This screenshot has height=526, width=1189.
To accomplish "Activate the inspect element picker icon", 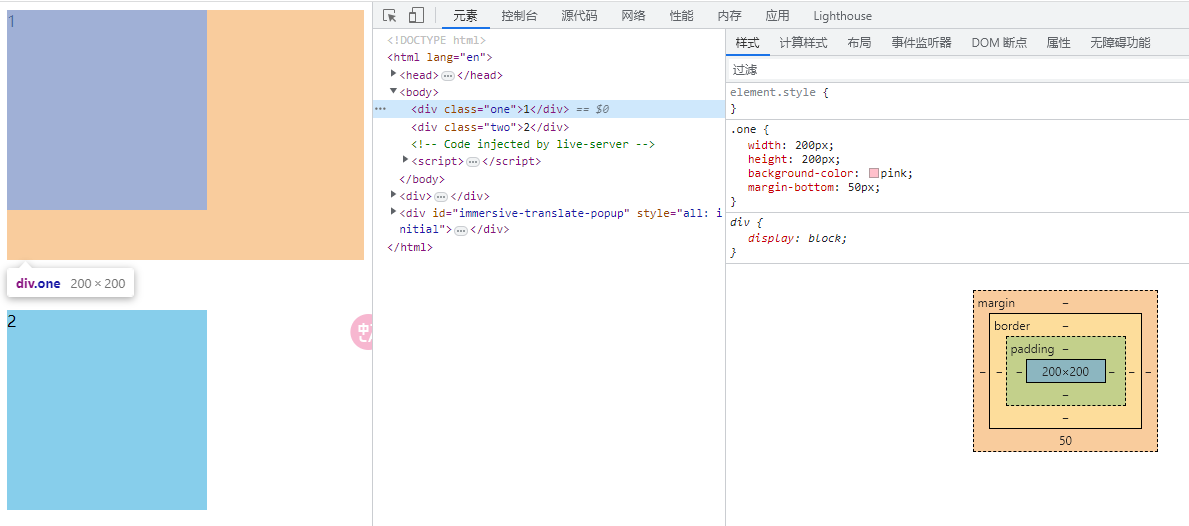I will tap(390, 15).
